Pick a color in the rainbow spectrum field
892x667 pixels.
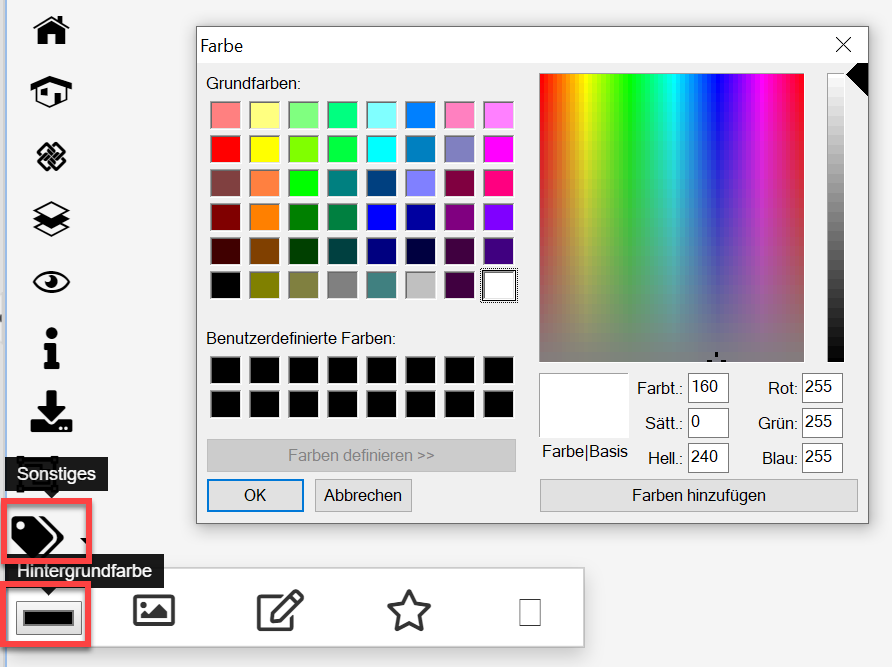(671, 217)
